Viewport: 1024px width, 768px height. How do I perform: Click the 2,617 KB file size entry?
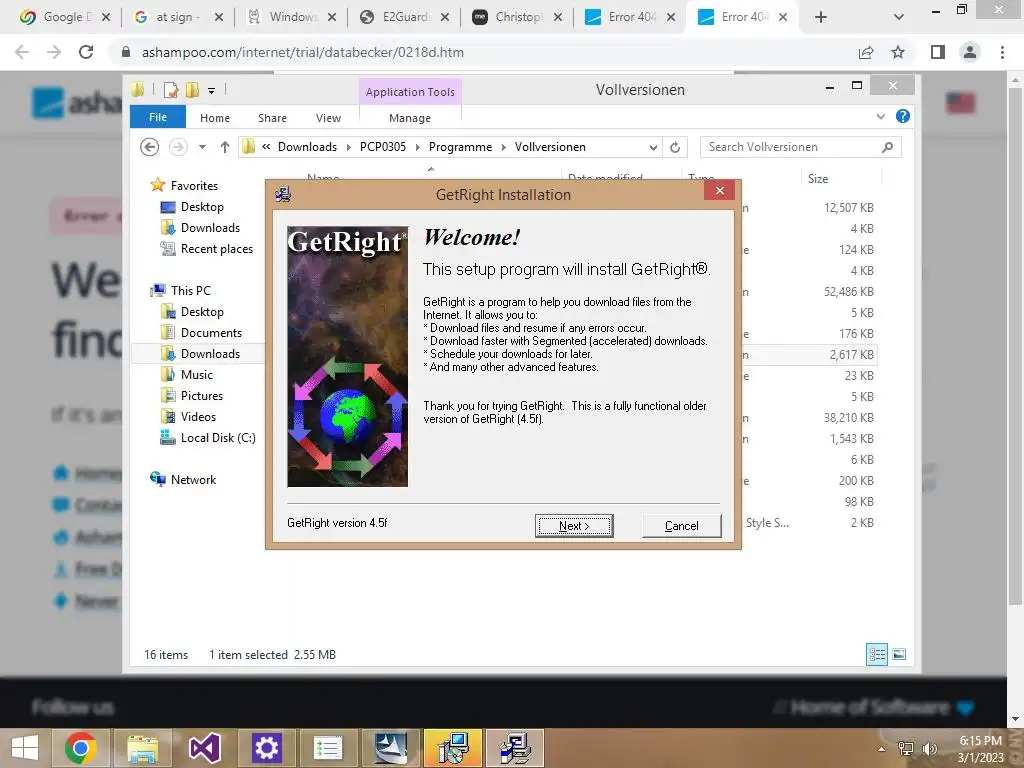click(851, 355)
